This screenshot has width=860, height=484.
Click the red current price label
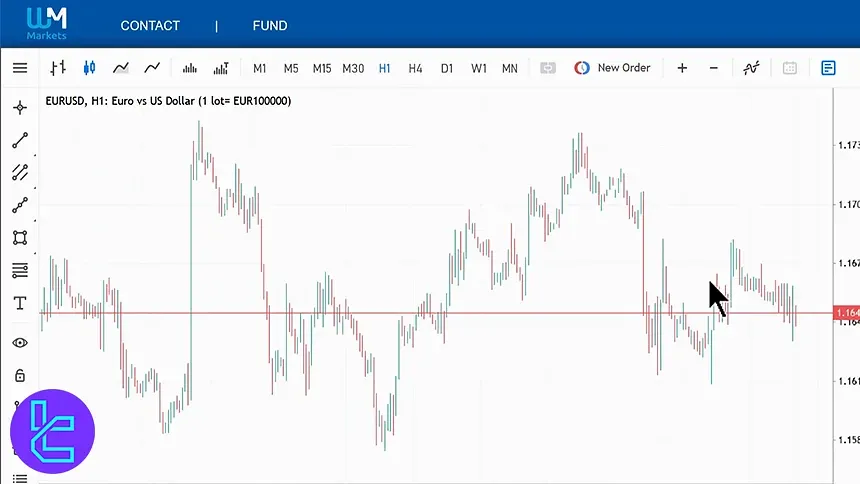pyautogui.click(x=846, y=313)
